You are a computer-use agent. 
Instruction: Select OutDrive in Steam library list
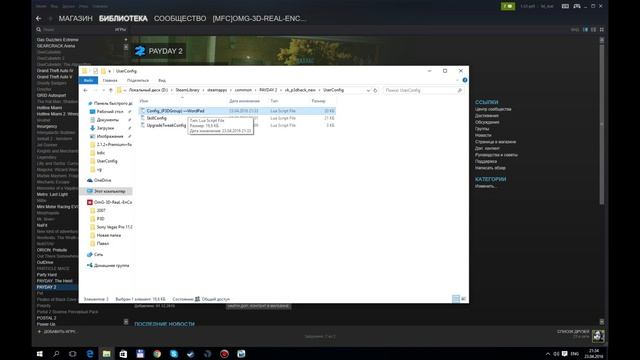click(45, 262)
